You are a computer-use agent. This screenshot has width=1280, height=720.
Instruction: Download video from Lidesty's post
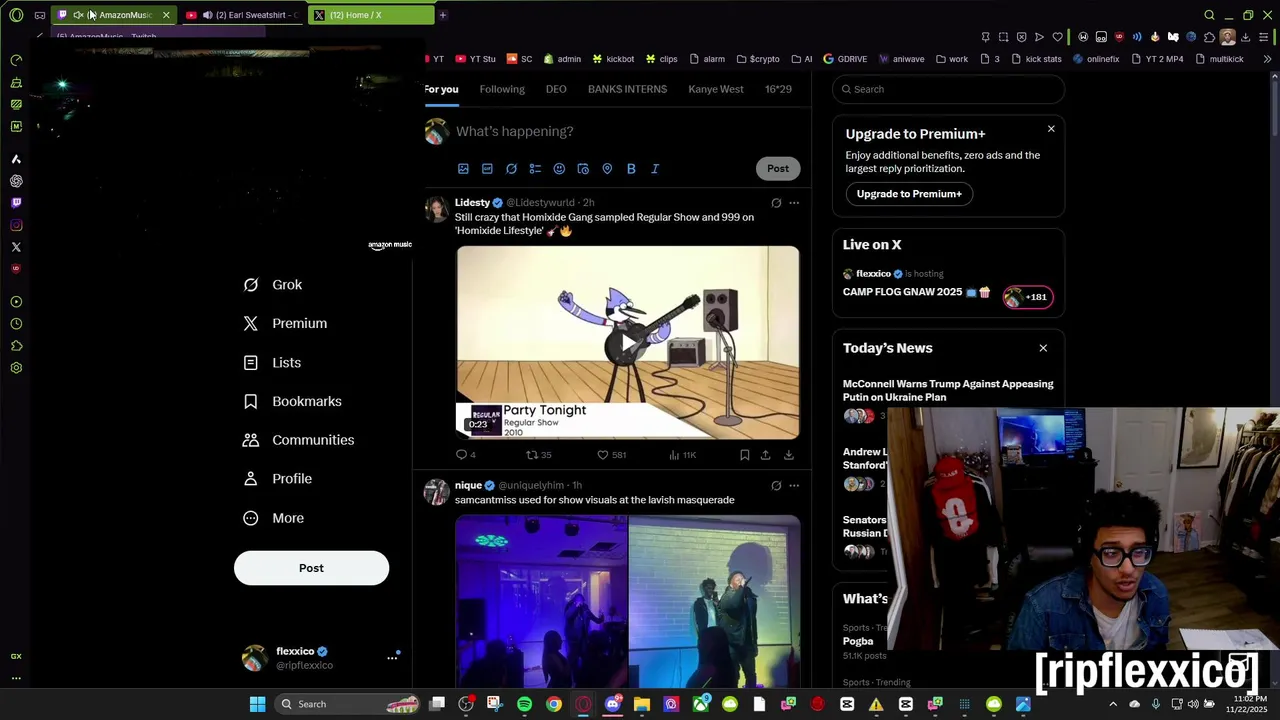pos(789,455)
